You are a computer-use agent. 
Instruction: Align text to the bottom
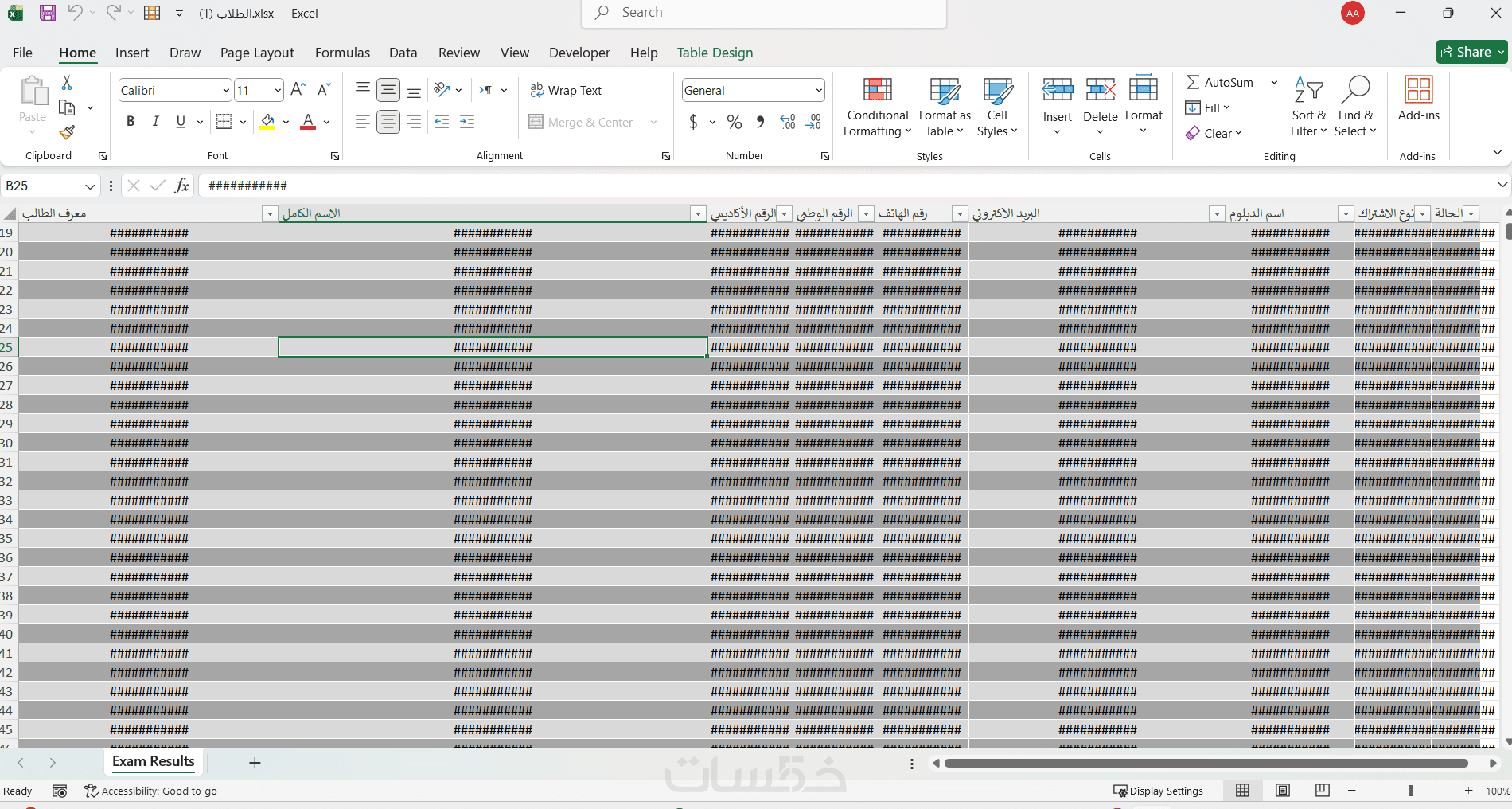click(x=414, y=90)
